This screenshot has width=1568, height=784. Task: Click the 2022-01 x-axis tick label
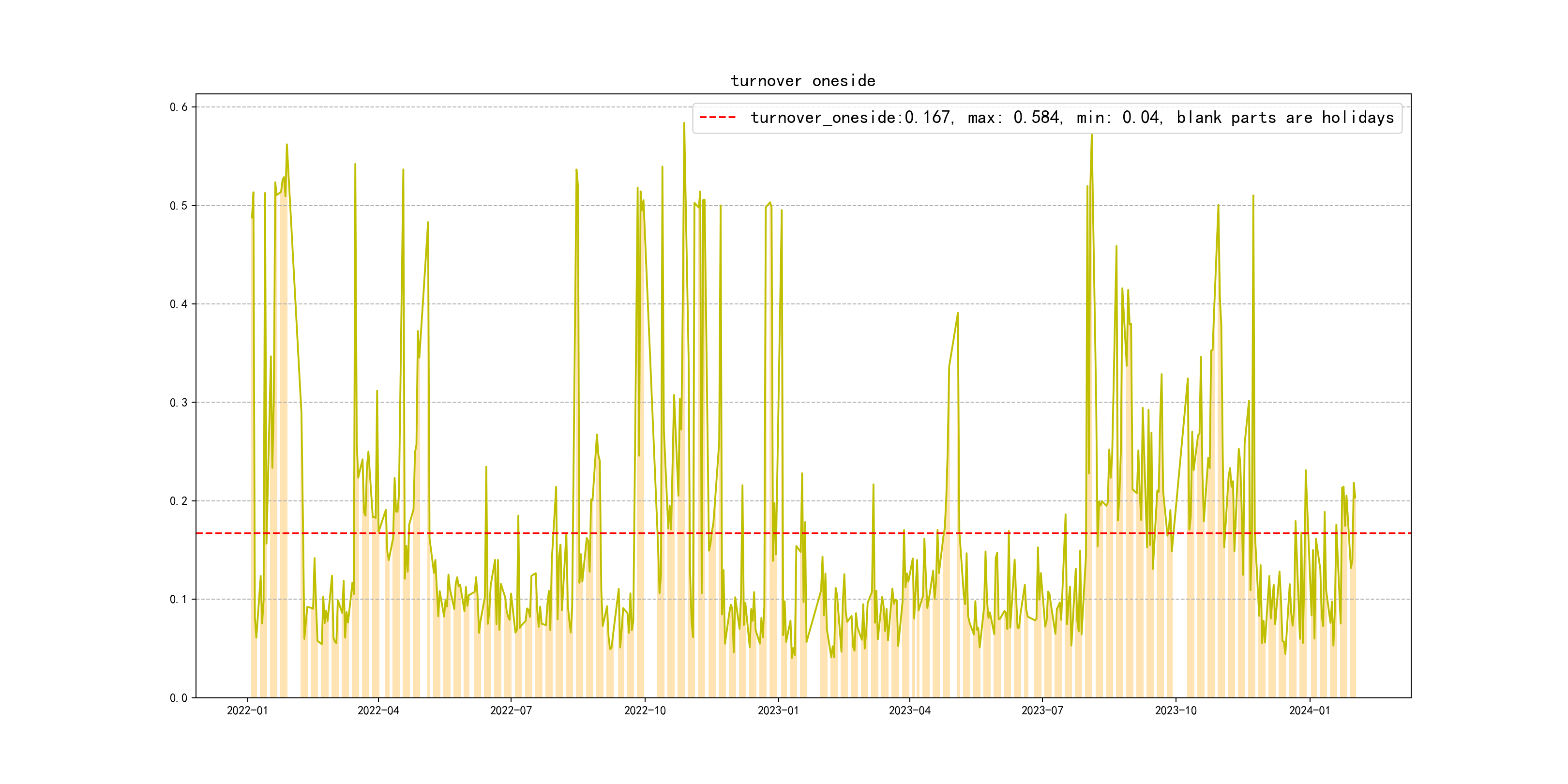click(x=247, y=711)
